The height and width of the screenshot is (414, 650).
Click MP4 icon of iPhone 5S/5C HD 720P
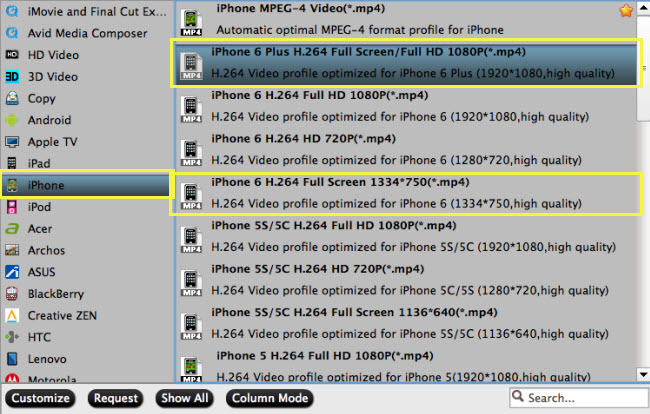191,283
